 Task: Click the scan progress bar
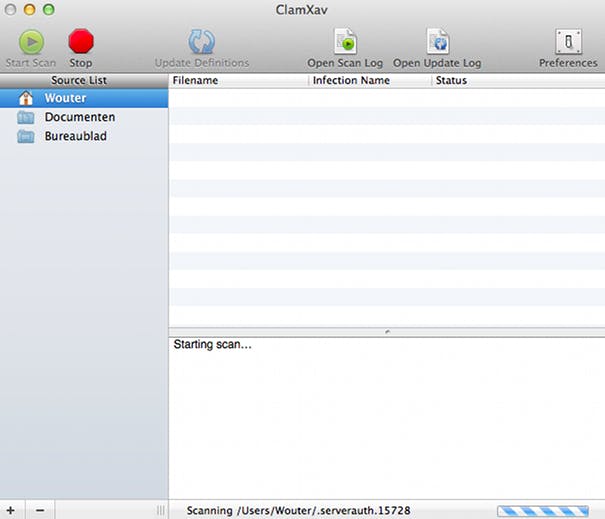[x=543, y=511]
